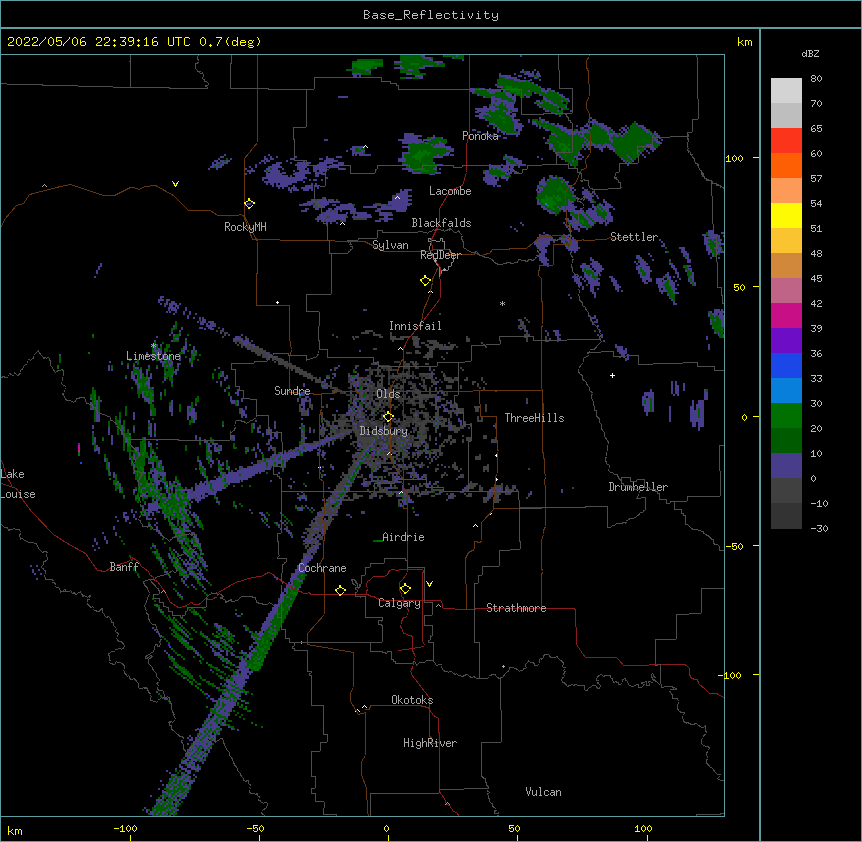Click the Drumheller label
The height and width of the screenshot is (842, 862).
tap(638, 487)
